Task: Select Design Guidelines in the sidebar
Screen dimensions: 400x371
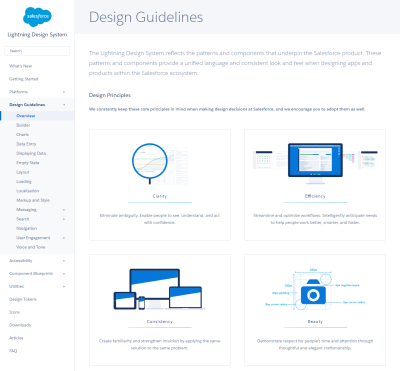Action: tap(27, 105)
